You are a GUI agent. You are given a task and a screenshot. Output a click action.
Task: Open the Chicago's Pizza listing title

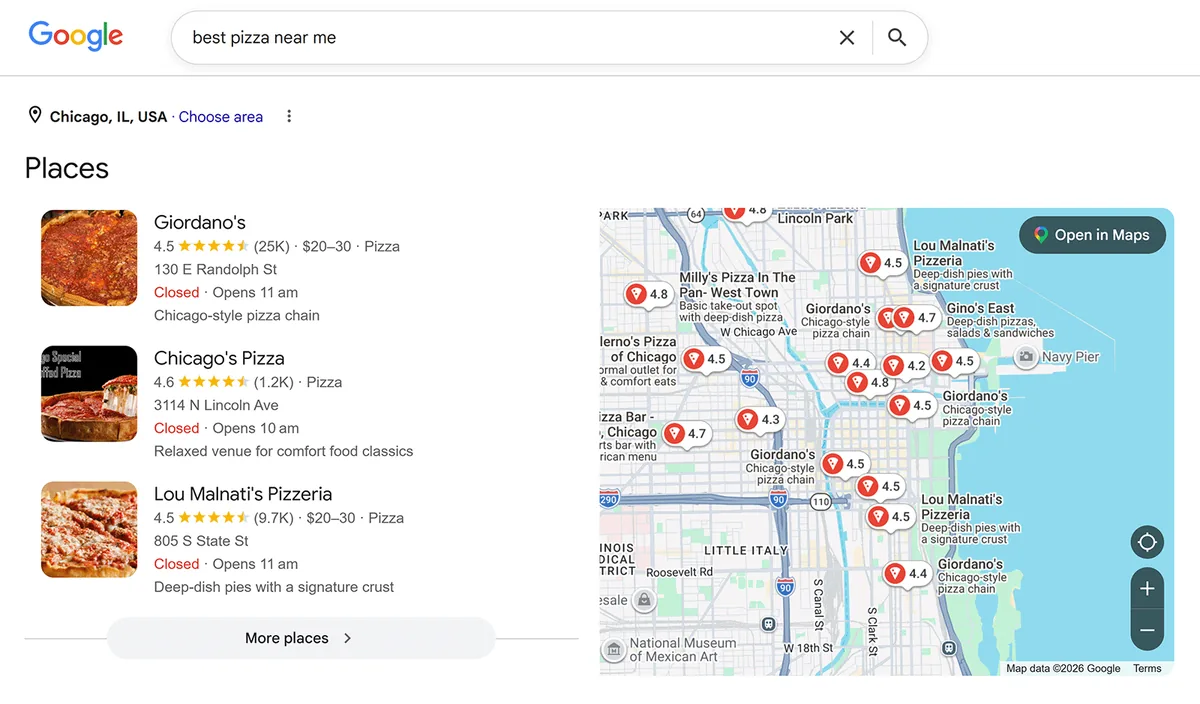(x=219, y=358)
